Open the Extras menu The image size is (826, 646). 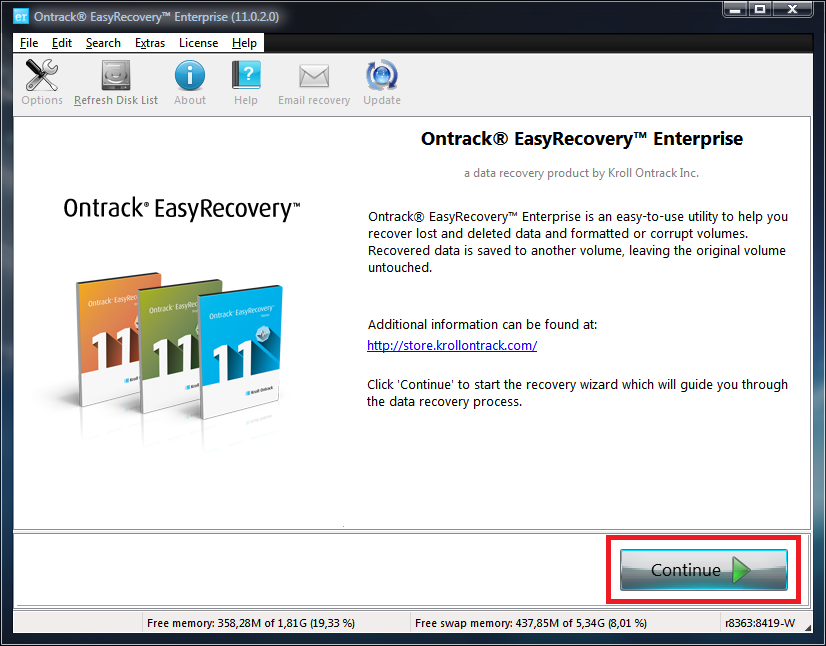[150, 43]
